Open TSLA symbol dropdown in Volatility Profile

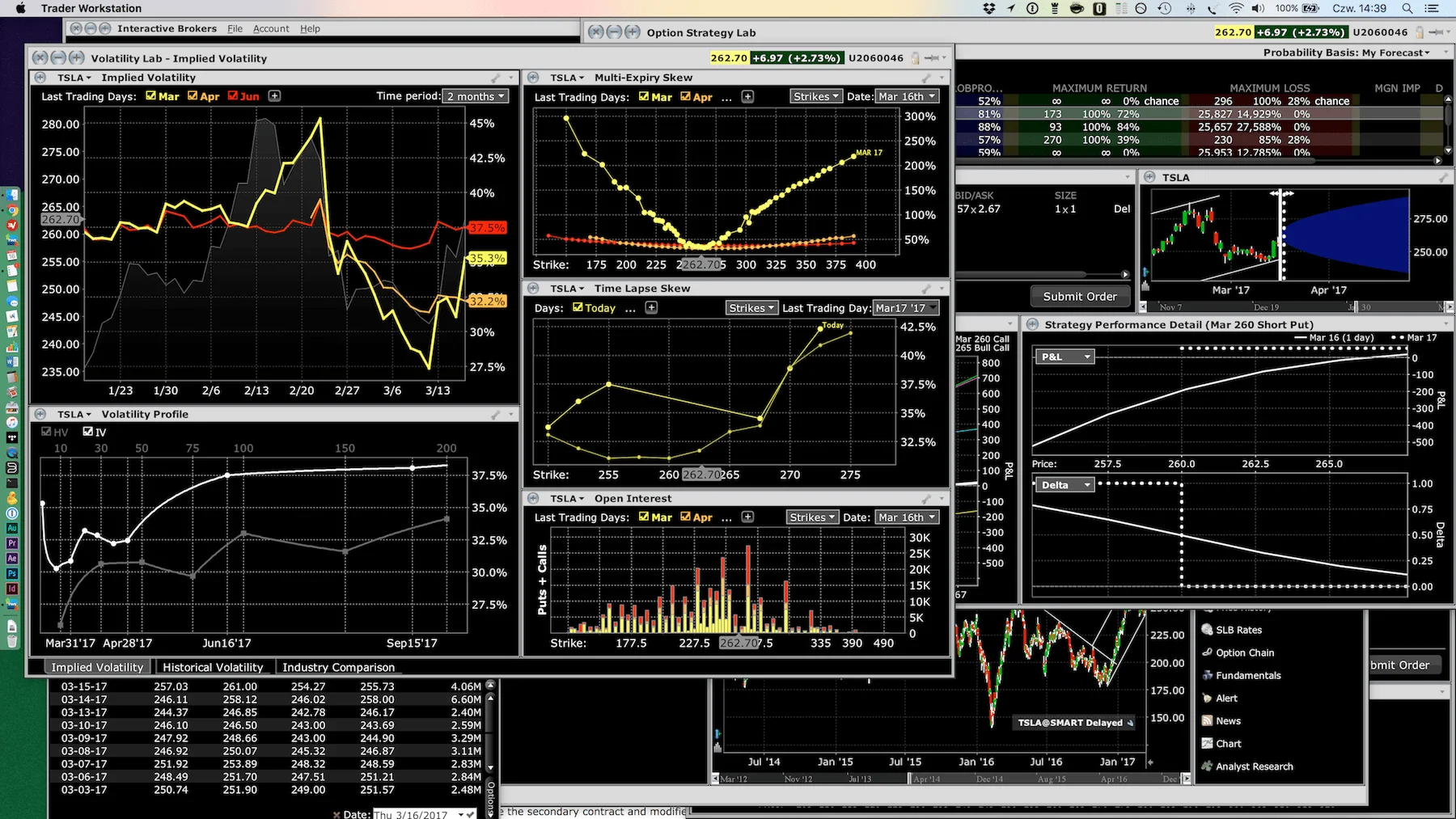point(74,414)
